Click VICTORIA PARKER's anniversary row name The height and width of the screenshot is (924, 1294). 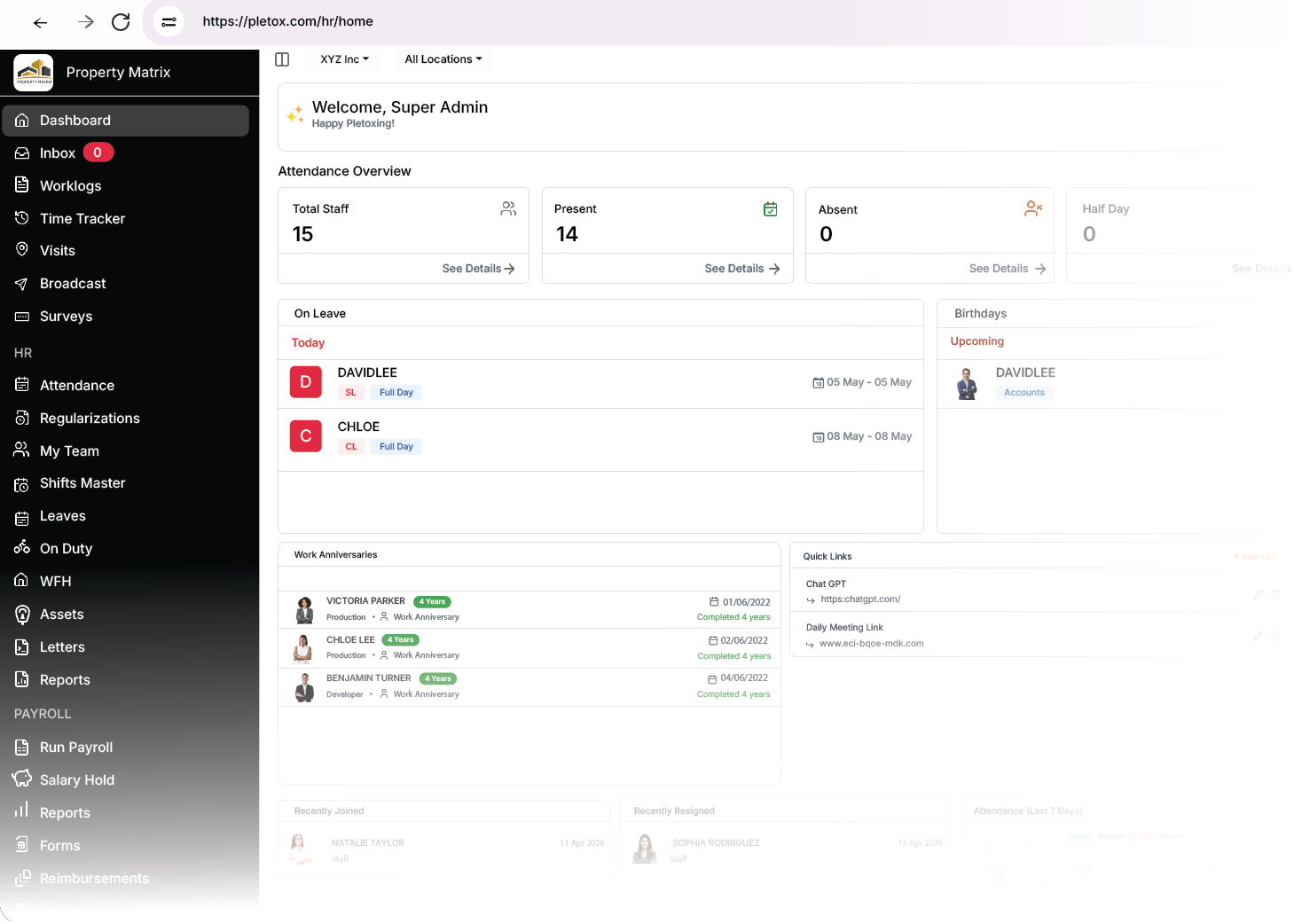[365, 601]
